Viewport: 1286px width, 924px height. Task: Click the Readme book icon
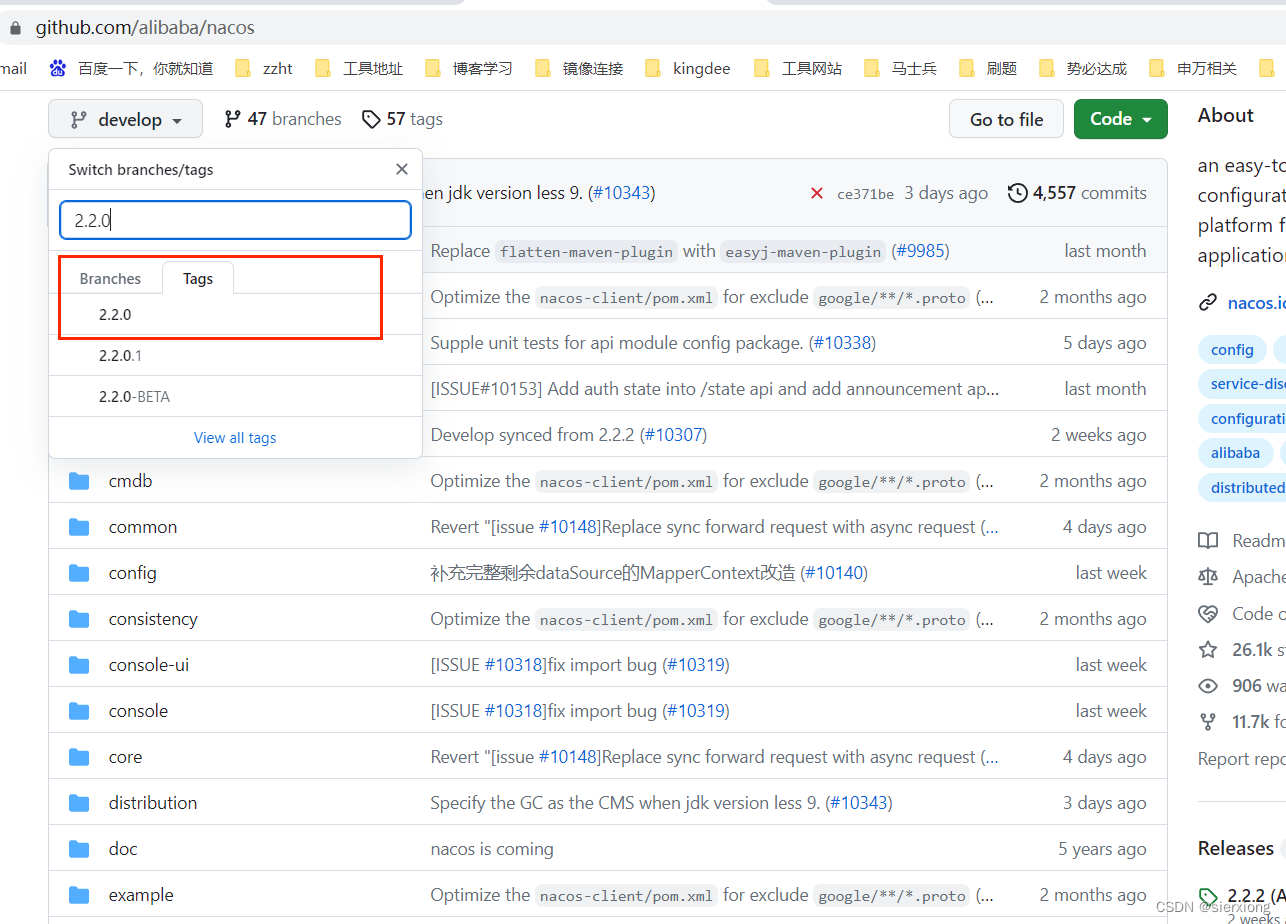[x=1208, y=541]
